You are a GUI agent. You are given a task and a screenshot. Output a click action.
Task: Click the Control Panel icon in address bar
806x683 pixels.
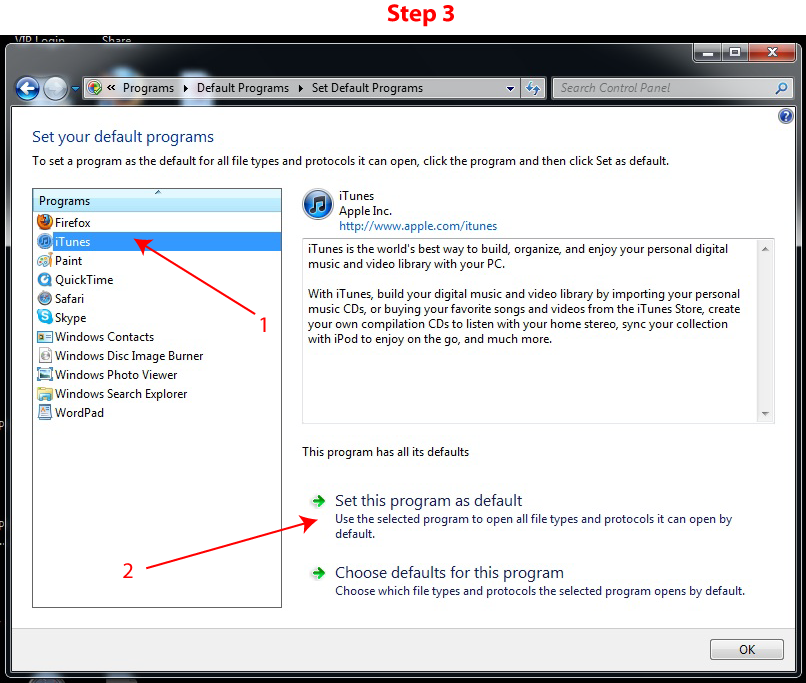tap(94, 88)
